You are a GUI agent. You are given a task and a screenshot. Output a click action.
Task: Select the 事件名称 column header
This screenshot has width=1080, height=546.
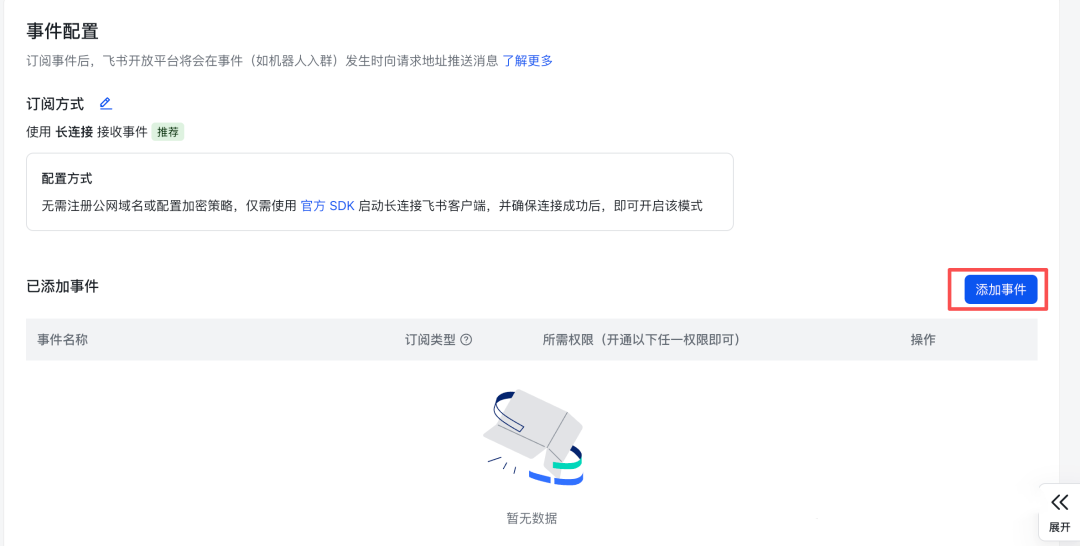coord(63,340)
